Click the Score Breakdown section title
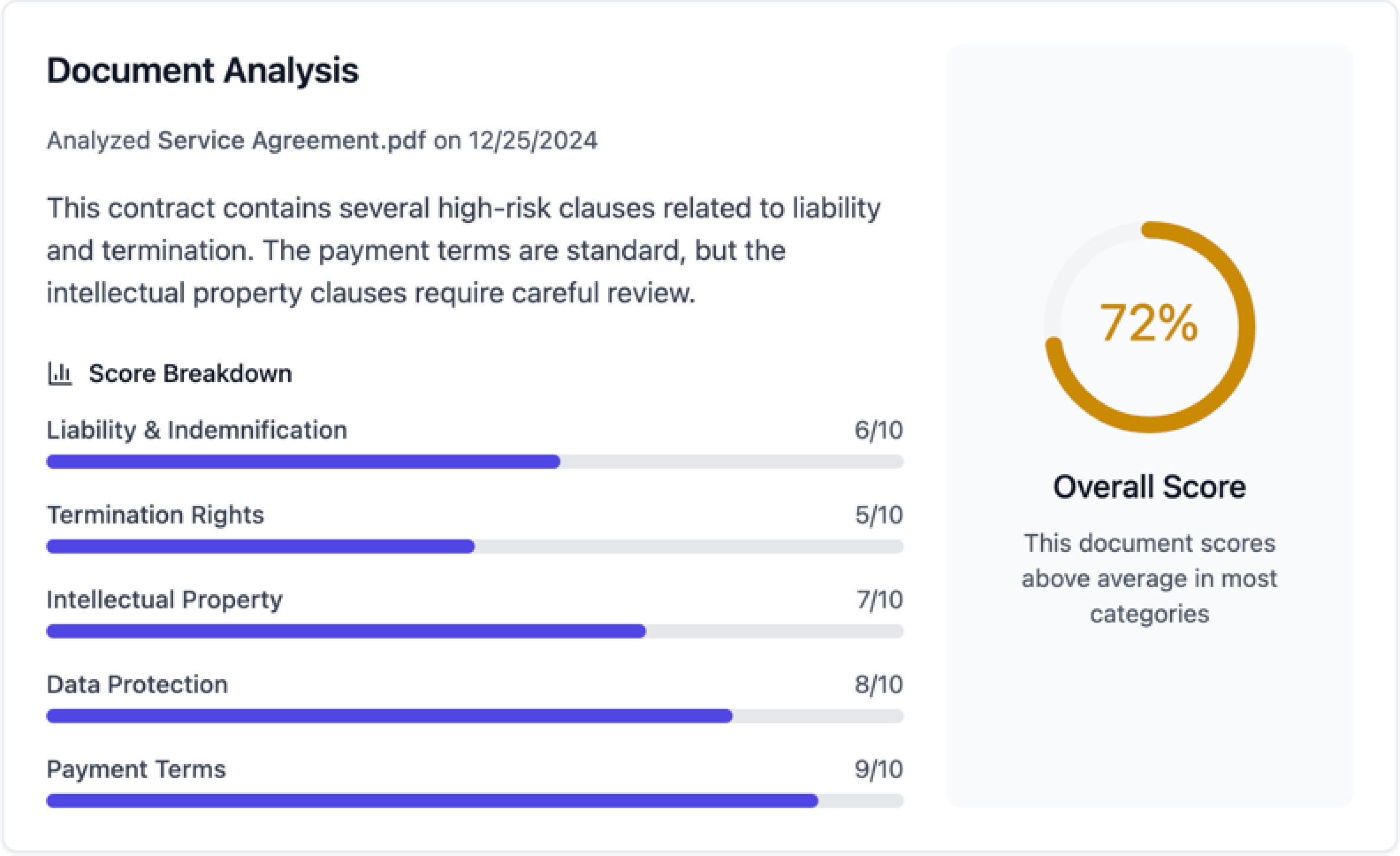 click(190, 374)
